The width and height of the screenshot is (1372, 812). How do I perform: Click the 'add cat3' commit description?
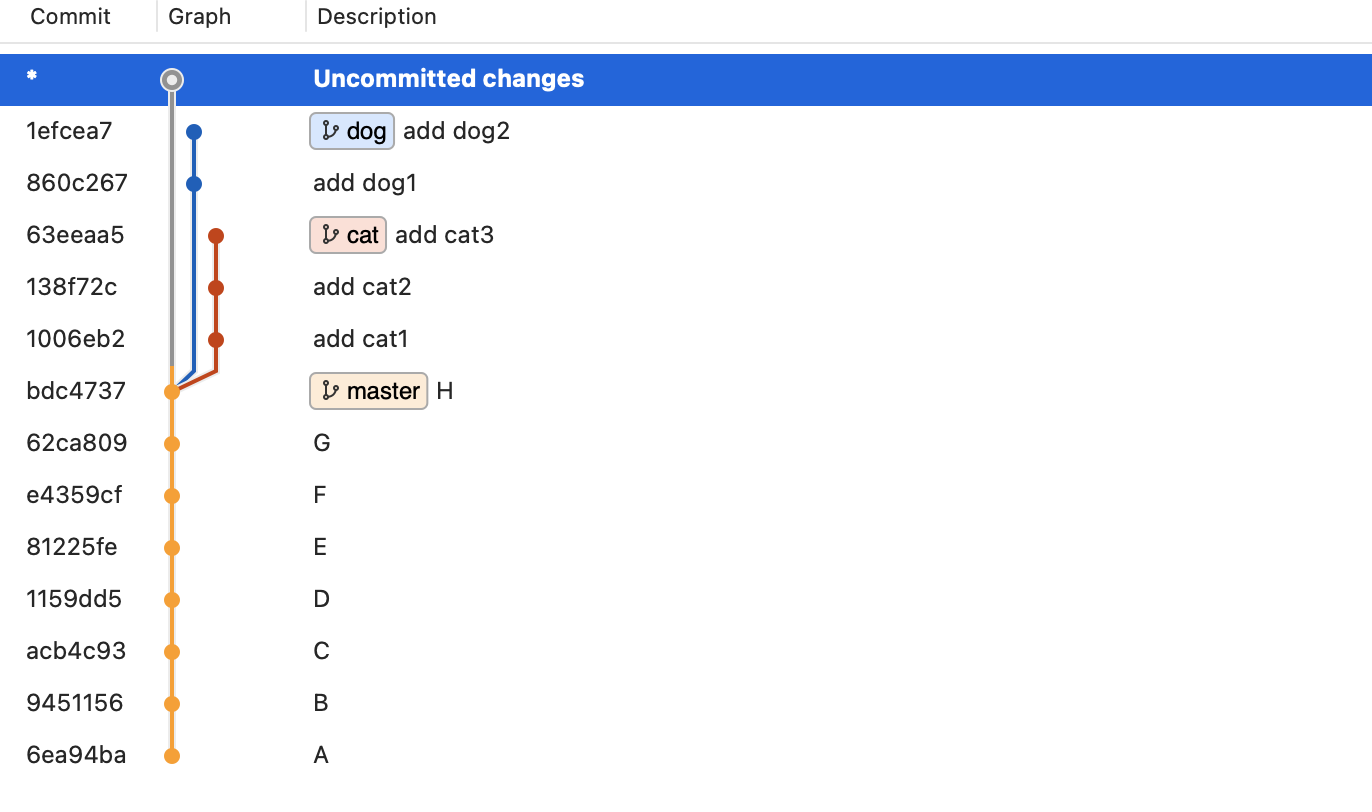coord(444,235)
